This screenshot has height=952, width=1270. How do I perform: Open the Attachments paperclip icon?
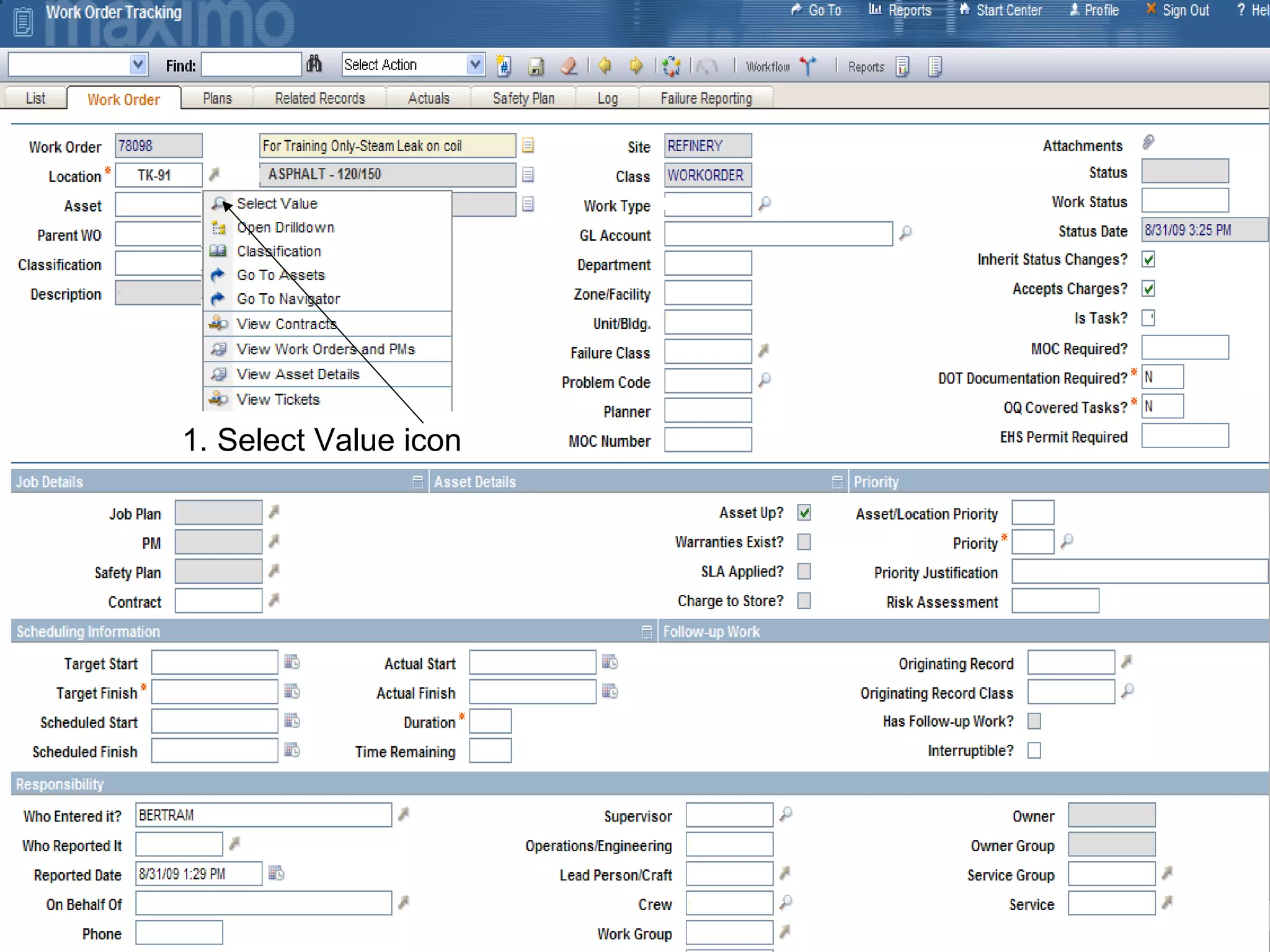click(1148, 143)
